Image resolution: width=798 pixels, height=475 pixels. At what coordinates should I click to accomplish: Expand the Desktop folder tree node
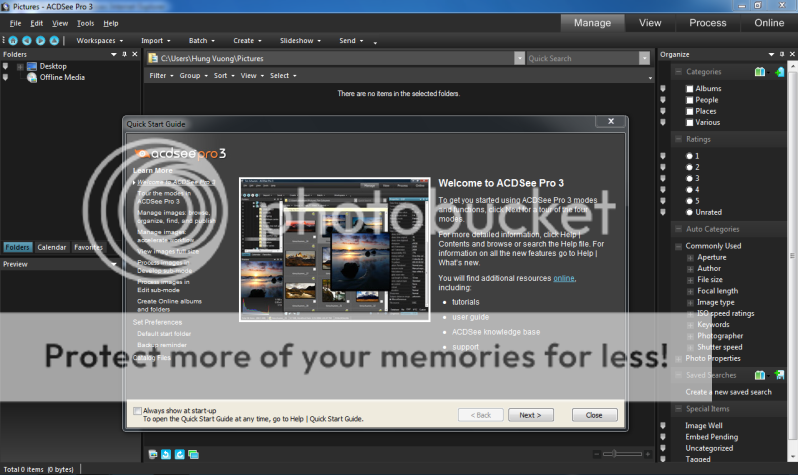click(x=18, y=67)
